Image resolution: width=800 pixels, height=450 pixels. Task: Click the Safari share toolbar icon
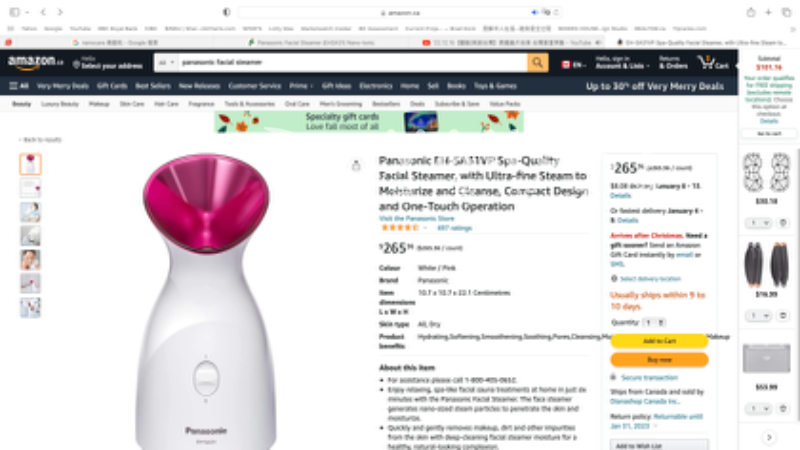point(751,12)
